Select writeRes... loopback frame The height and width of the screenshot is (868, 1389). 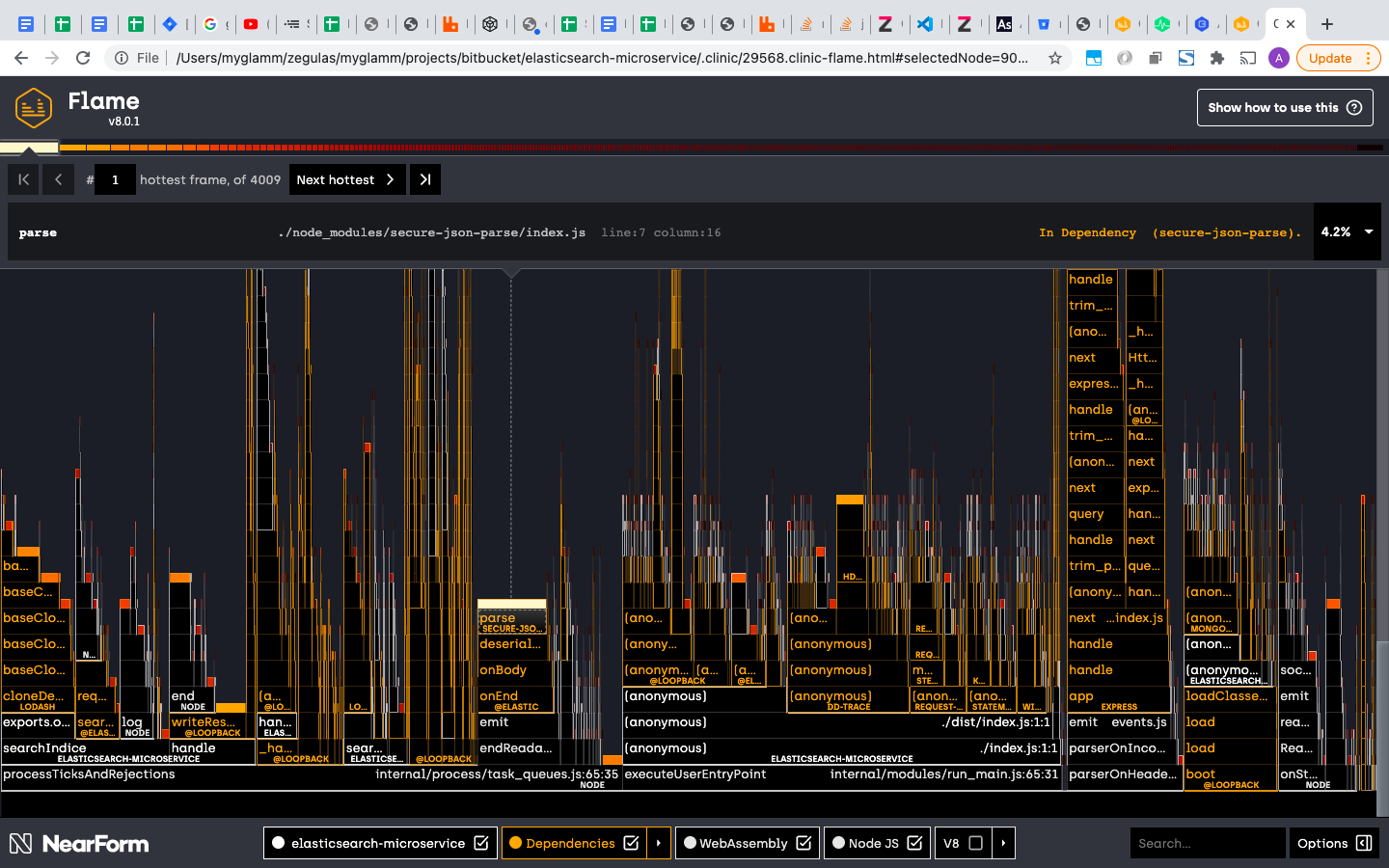(x=212, y=725)
